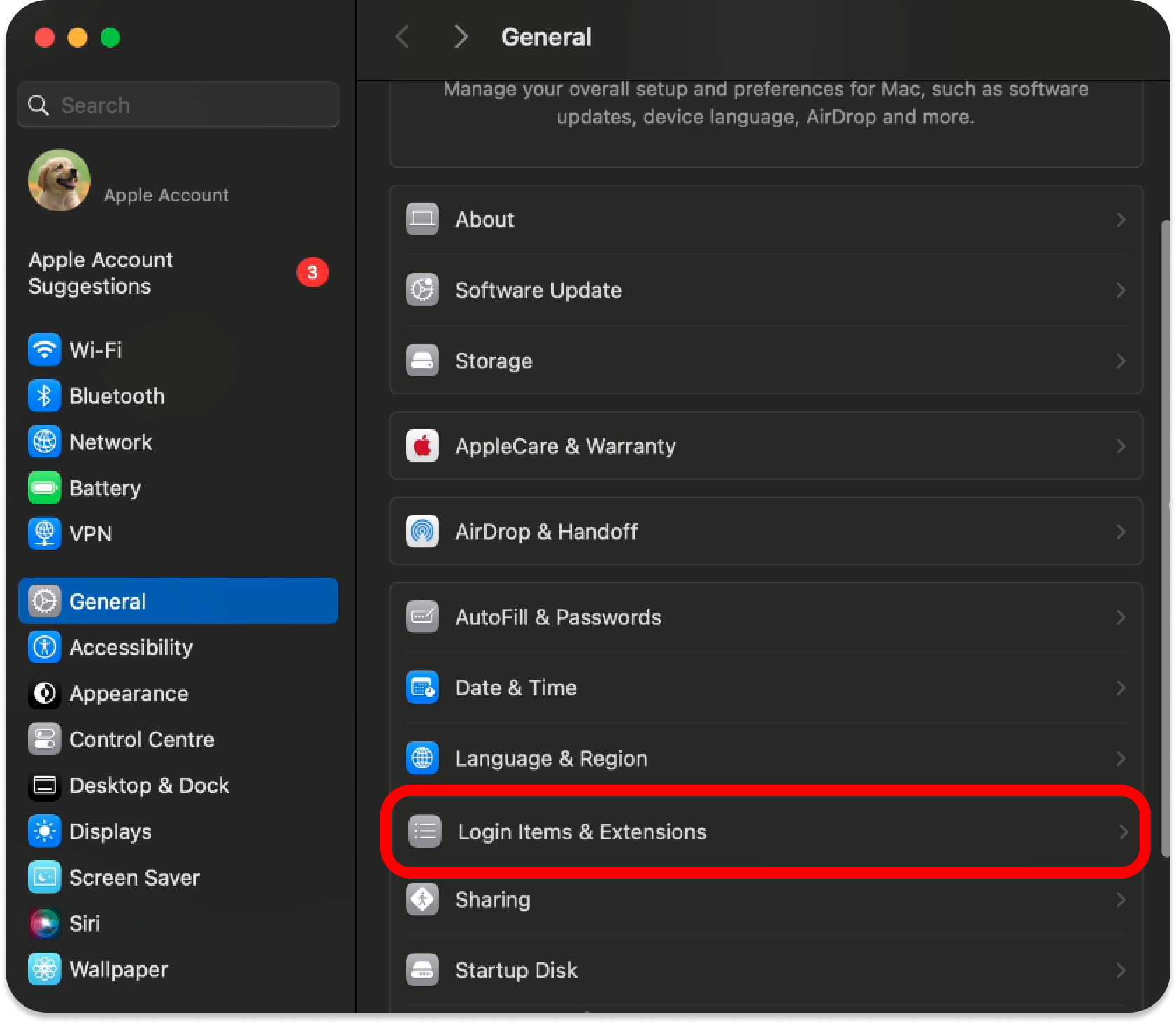Viewport: 1176px width, 1024px height.
Task: Select Control Centre in sidebar
Action: tap(141, 739)
